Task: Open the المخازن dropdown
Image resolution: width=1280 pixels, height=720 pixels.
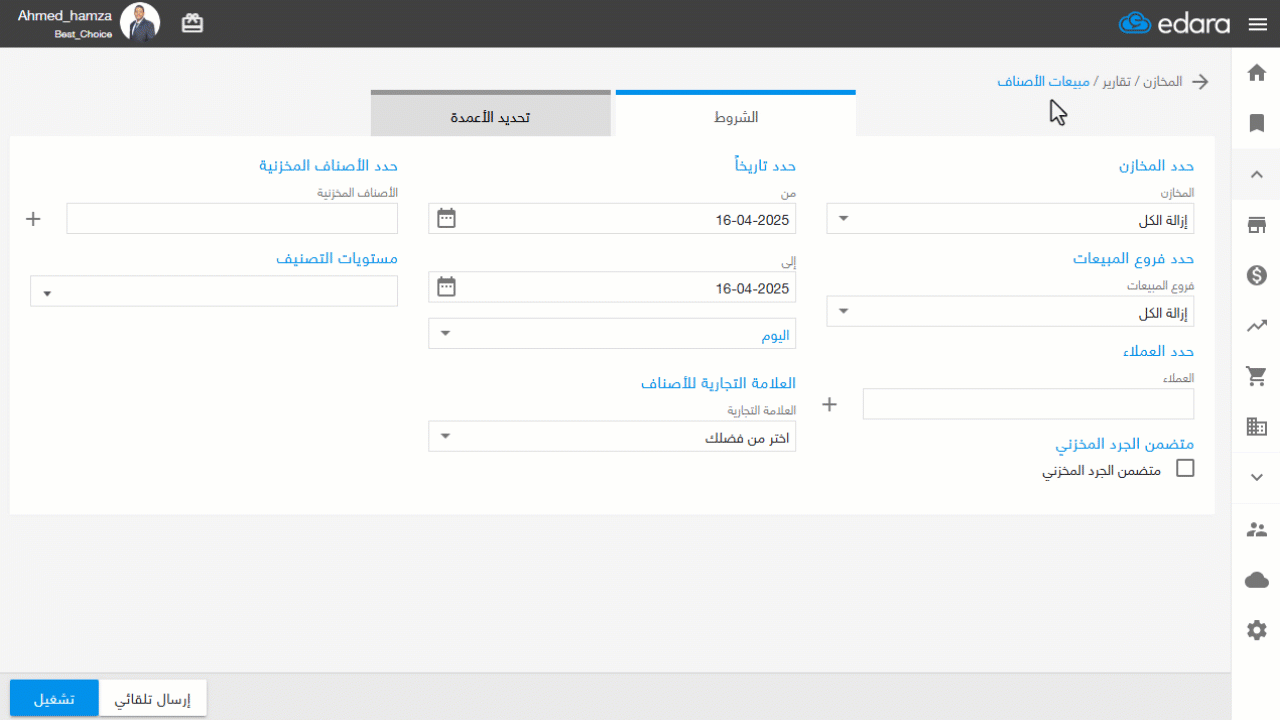Action: click(x=1010, y=219)
